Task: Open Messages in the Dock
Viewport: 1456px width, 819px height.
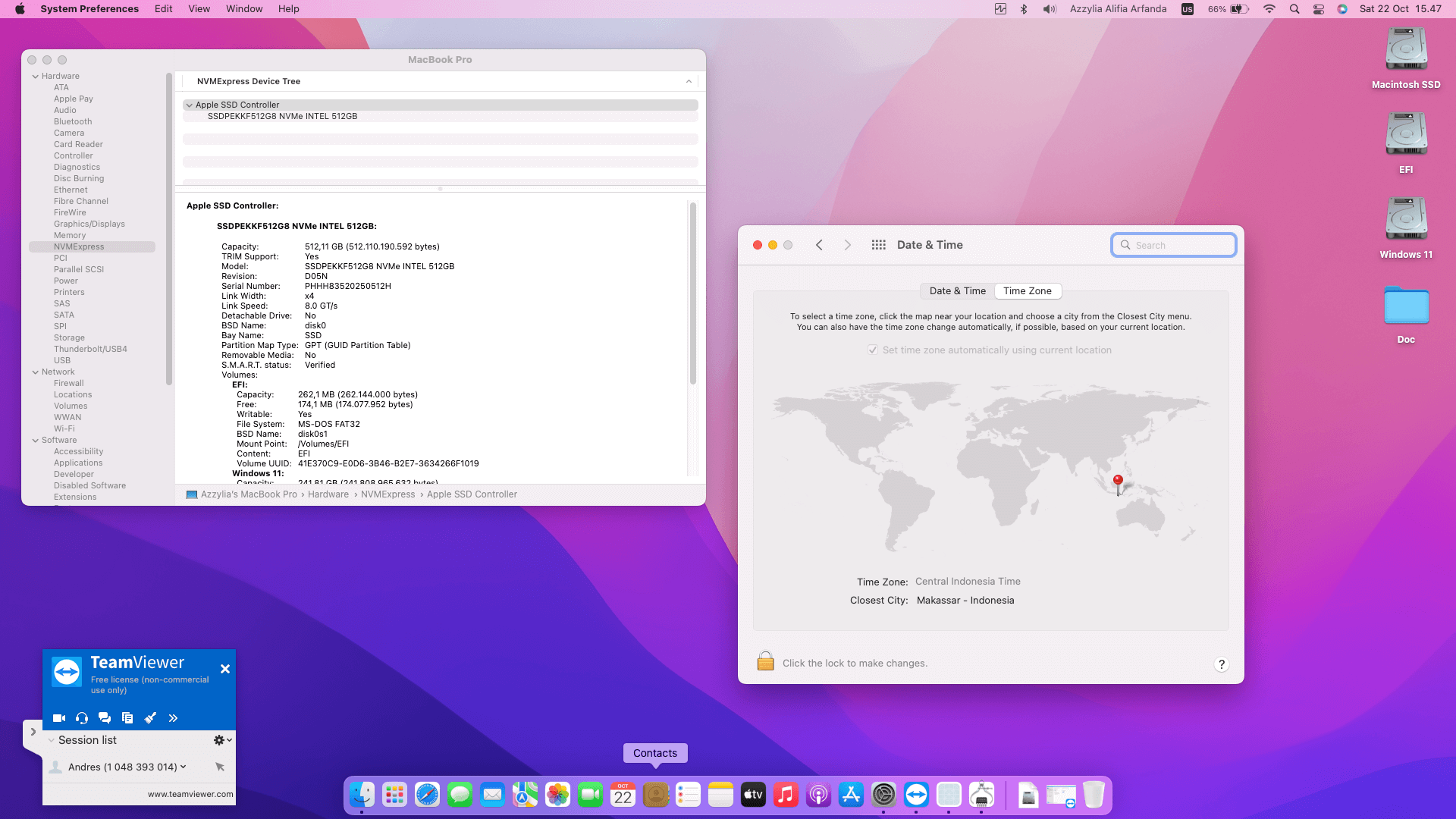Action: pyautogui.click(x=460, y=795)
